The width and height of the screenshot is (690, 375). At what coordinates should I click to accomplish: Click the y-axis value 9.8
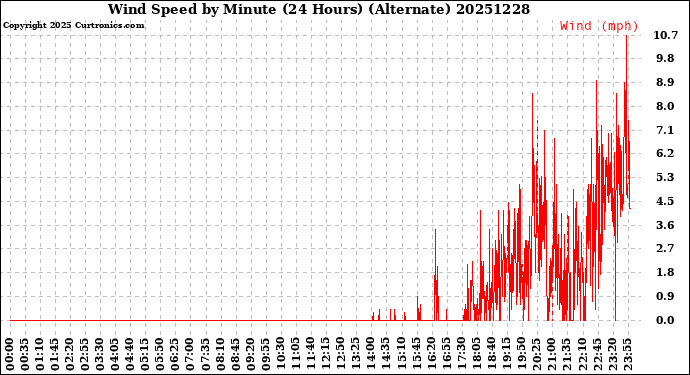click(665, 59)
